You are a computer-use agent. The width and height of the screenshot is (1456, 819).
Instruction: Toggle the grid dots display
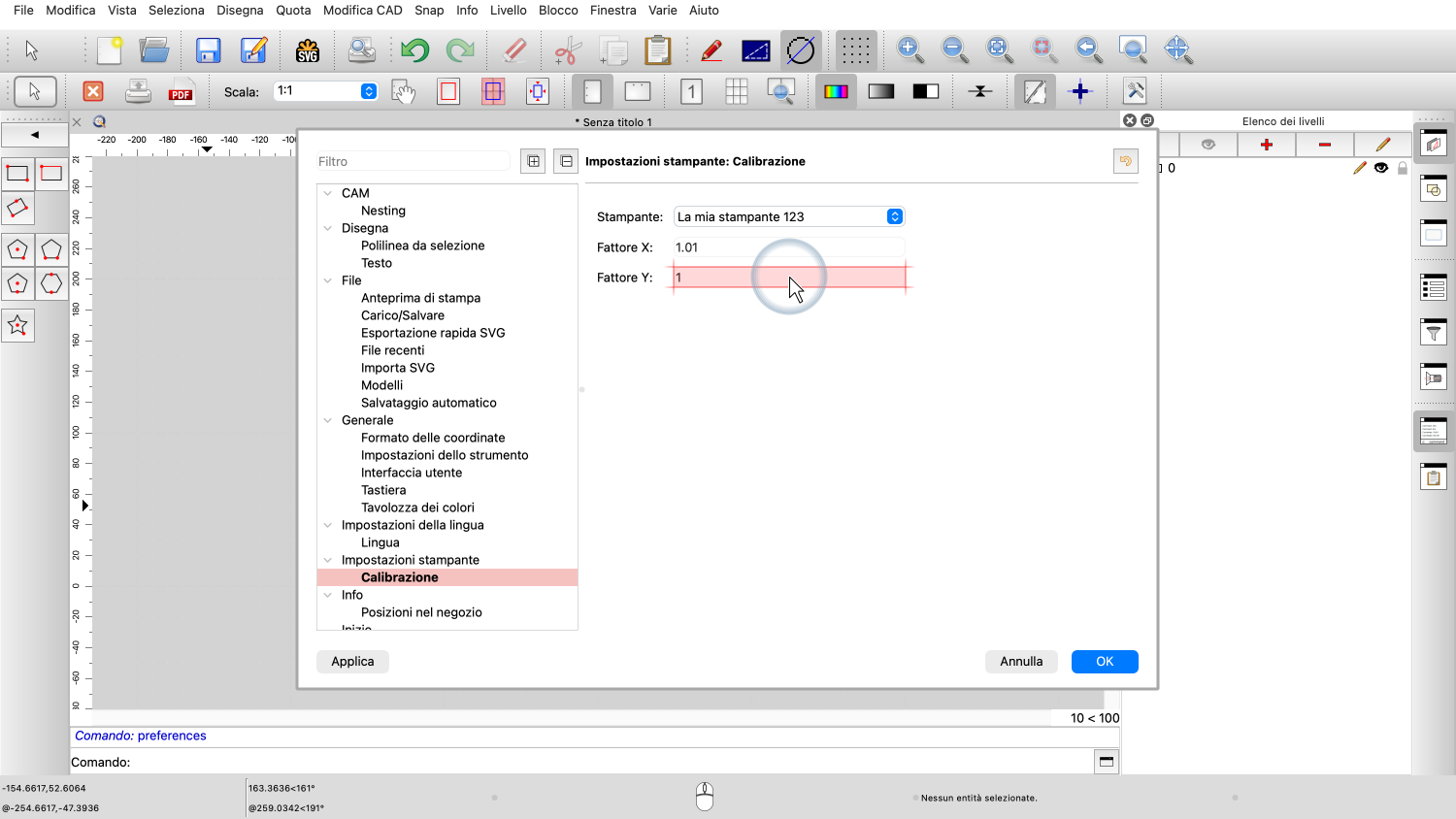click(x=855, y=50)
